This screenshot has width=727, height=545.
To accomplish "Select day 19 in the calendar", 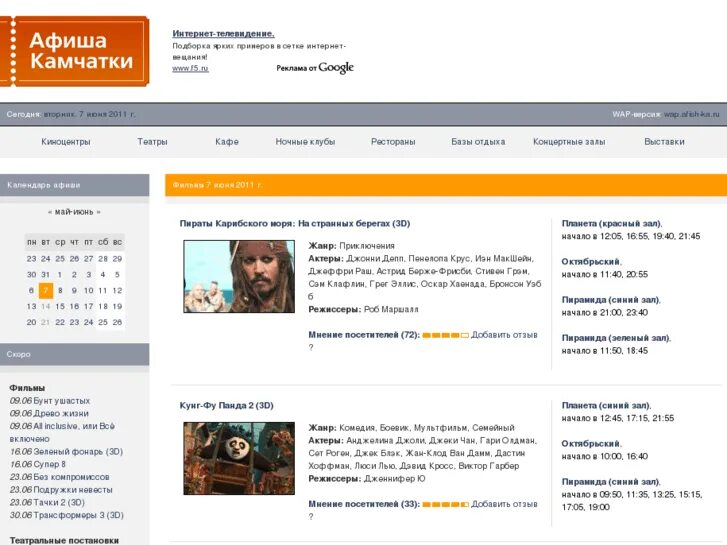I will (x=117, y=306).
